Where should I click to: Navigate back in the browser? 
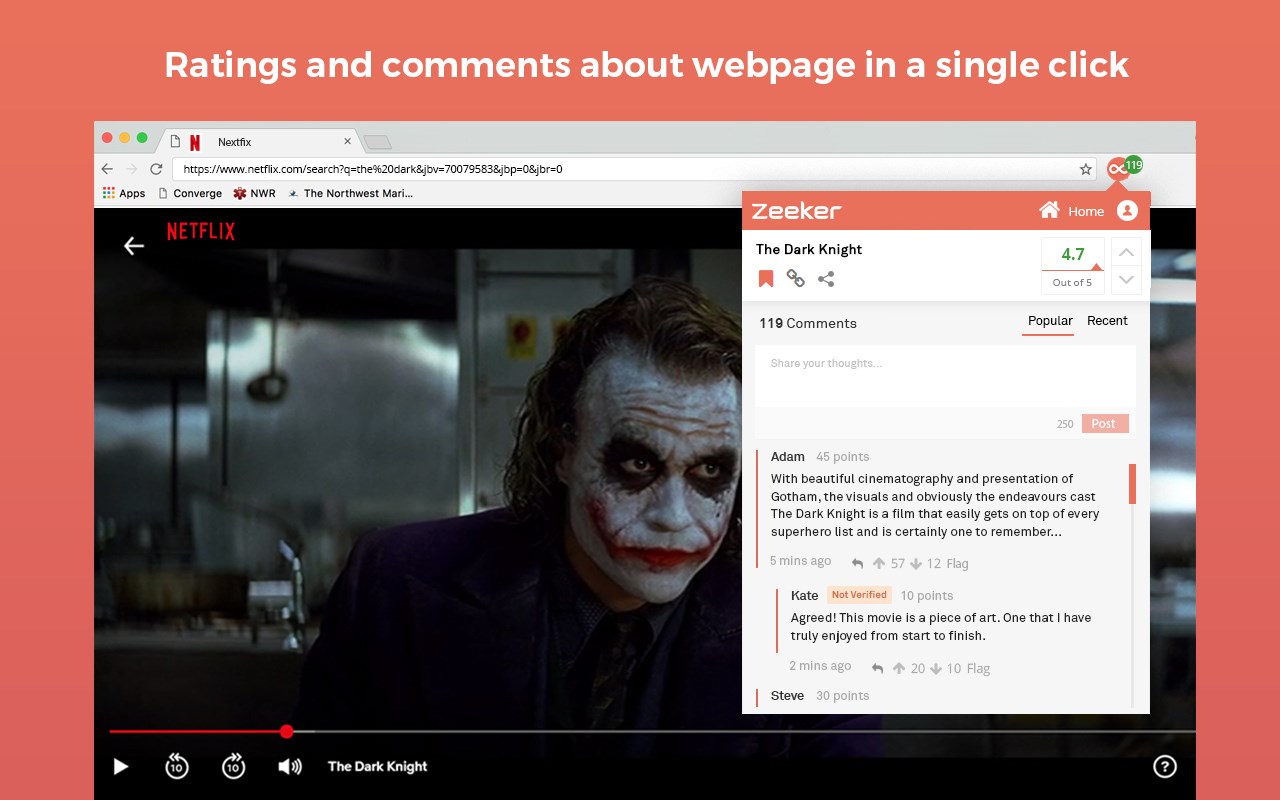point(108,169)
